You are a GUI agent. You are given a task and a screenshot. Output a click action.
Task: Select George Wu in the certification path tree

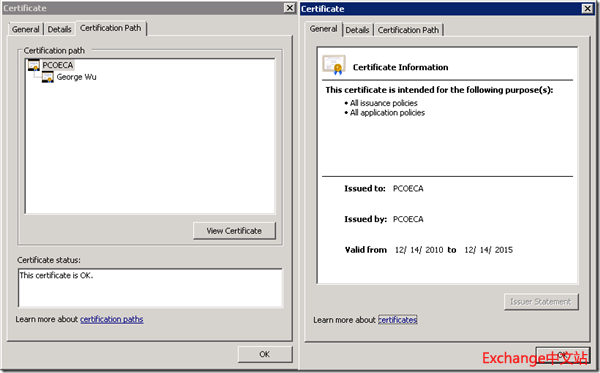coord(77,77)
